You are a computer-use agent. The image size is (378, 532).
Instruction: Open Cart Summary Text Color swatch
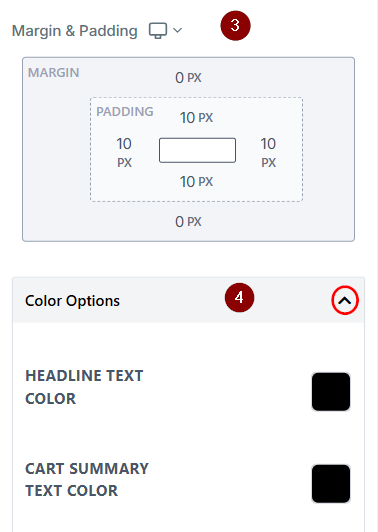pos(331,484)
